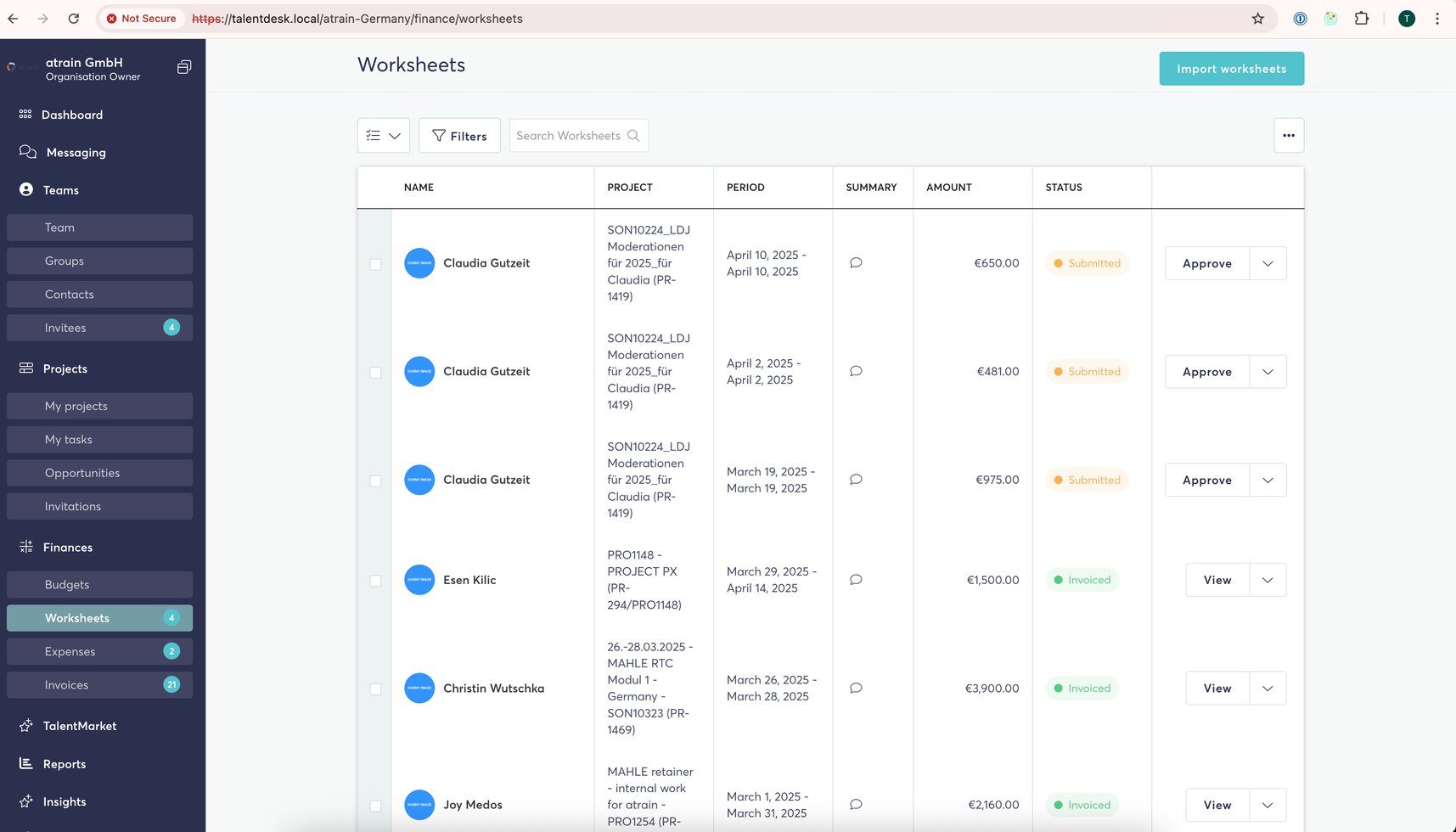The image size is (1456, 832).
Task: Click the three-dot more options button
Action: click(1288, 136)
